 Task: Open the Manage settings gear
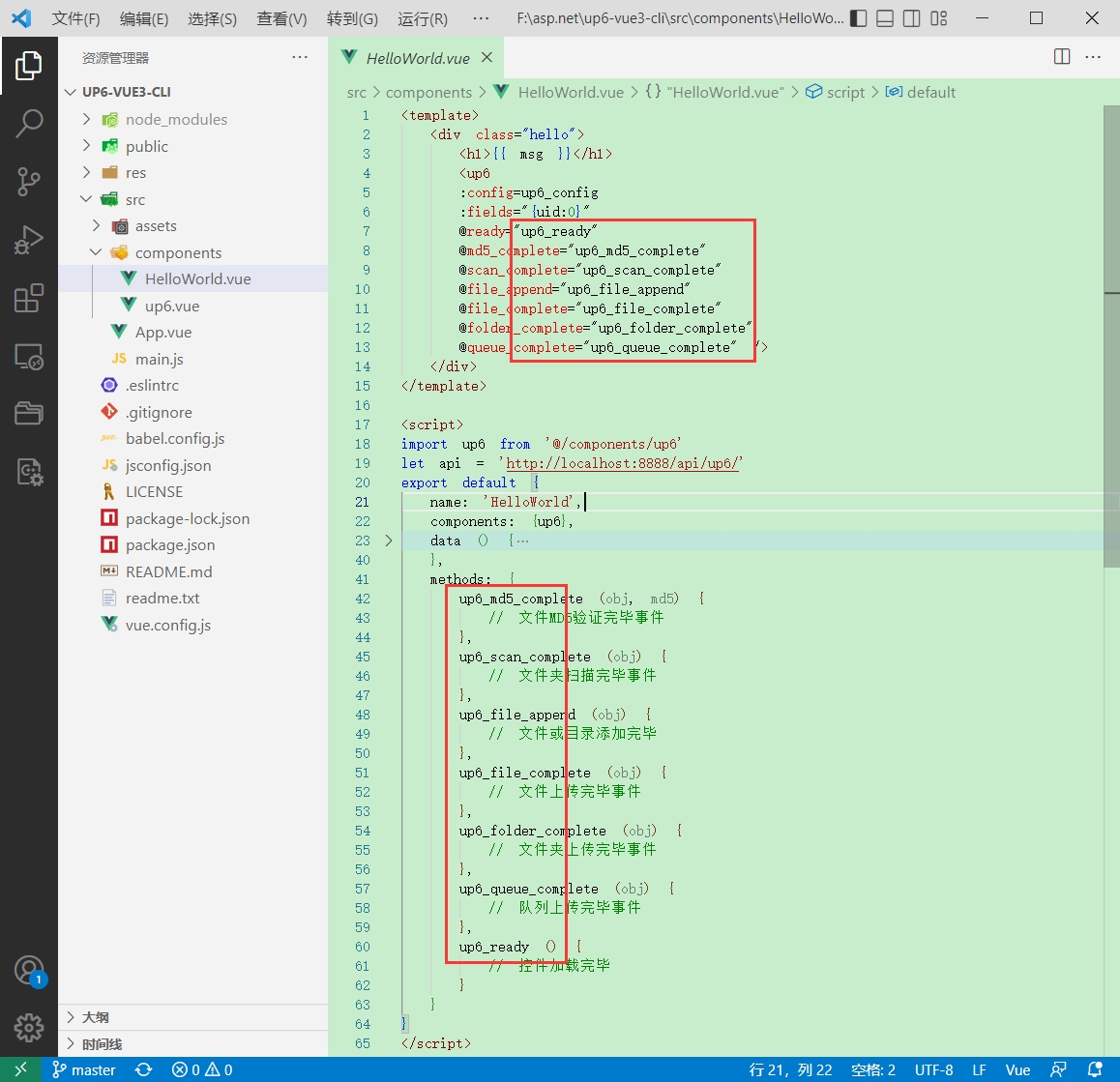click(29, 1027)
